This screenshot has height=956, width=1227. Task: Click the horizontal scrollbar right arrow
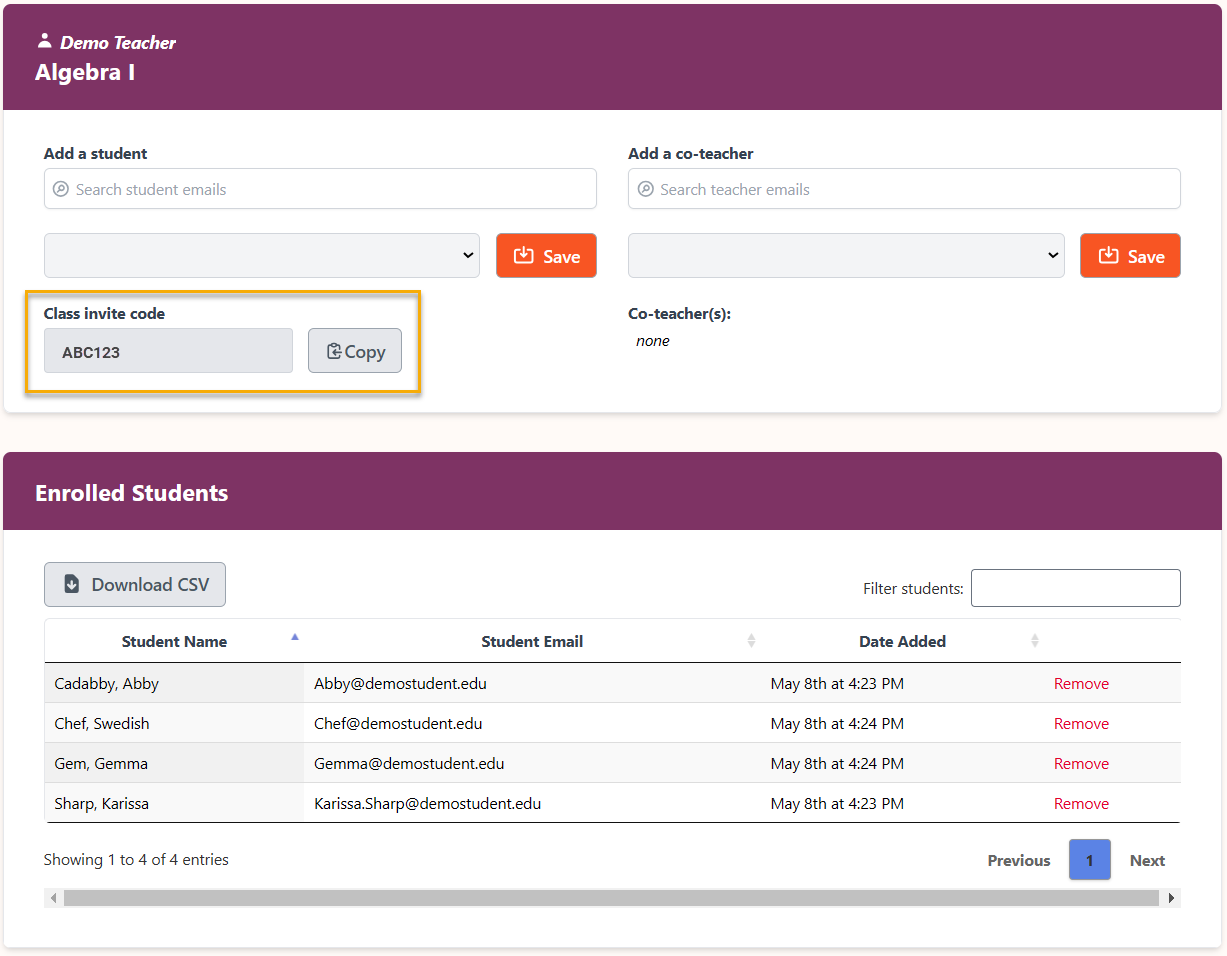[x=1171, y=898]
